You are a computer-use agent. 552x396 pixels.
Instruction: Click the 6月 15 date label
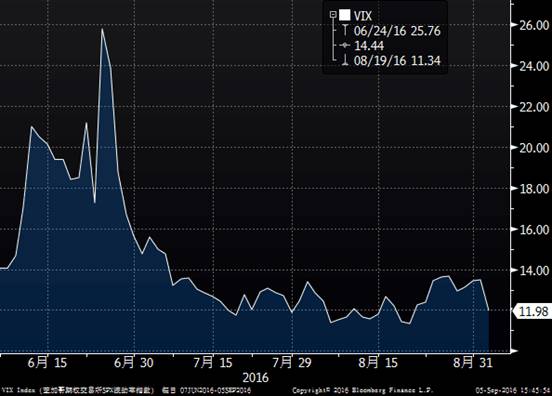(47, 362)
